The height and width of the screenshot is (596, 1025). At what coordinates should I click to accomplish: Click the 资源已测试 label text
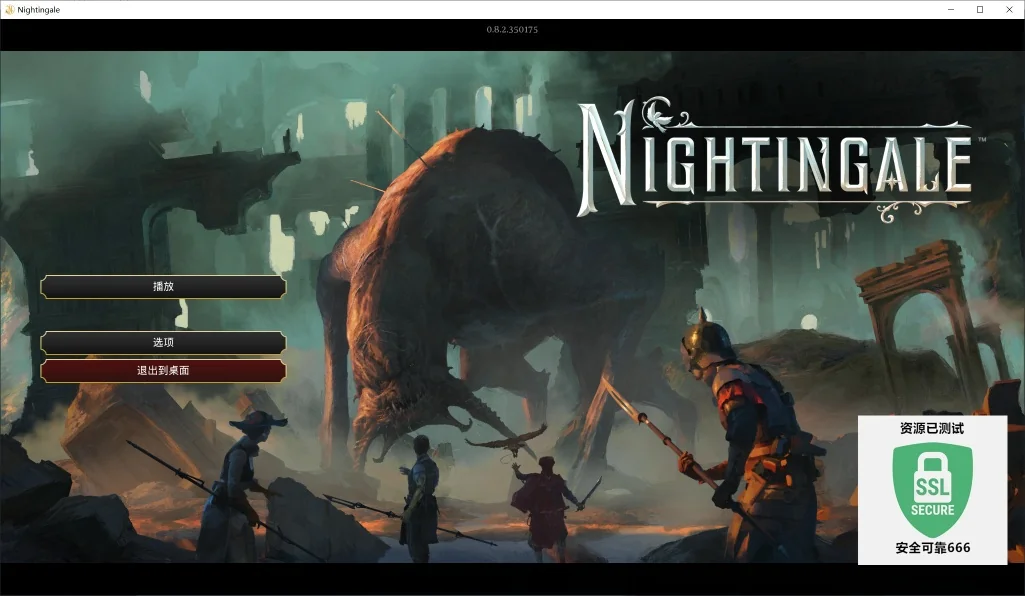click(x=932, y=428)
